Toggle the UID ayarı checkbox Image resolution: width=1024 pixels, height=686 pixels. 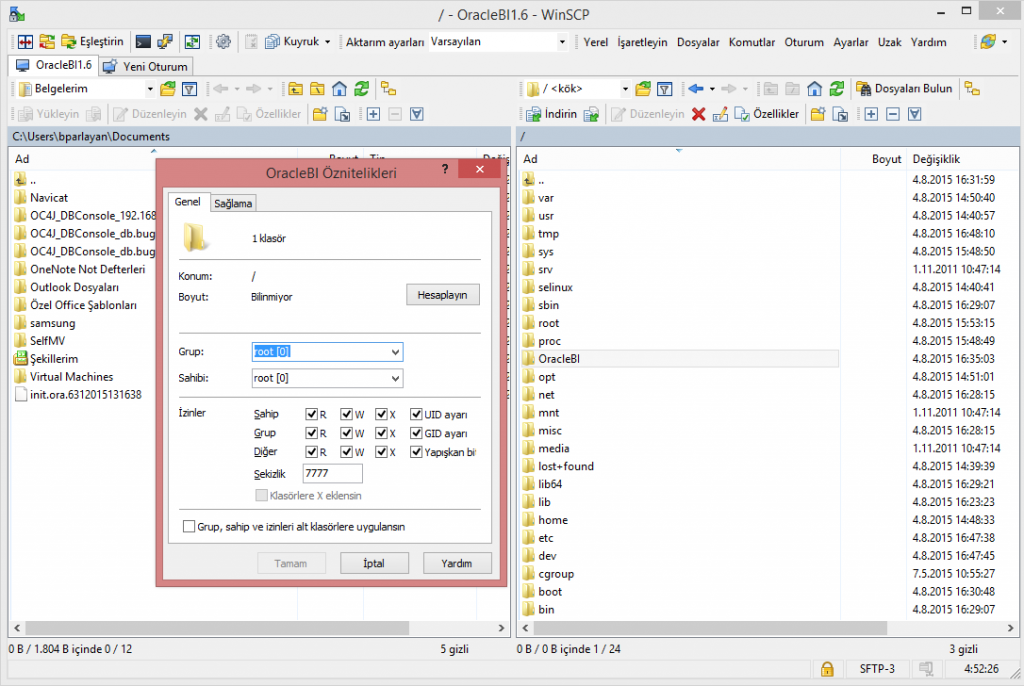pyautogui.click(x=416, y=414)
